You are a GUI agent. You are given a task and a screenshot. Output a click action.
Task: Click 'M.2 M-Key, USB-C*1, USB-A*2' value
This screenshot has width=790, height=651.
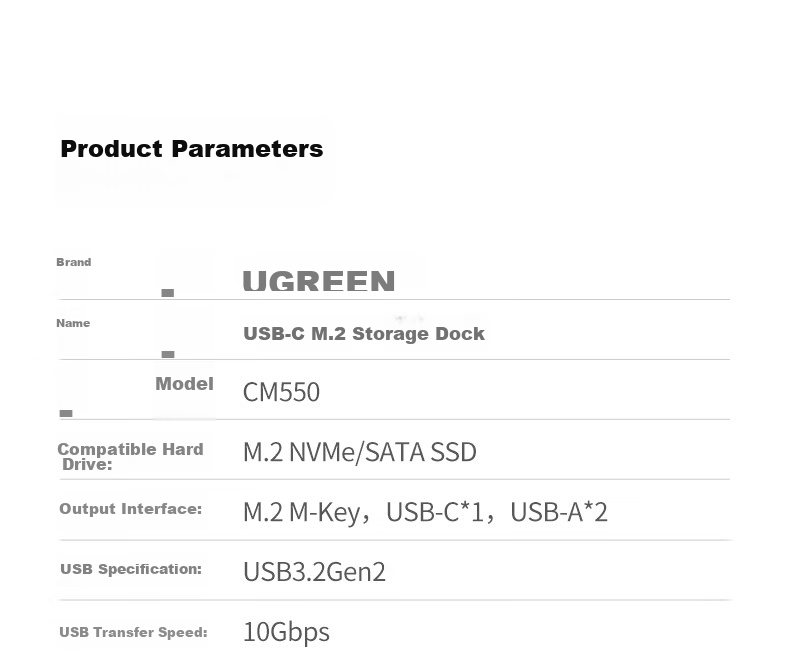(425, 512)
